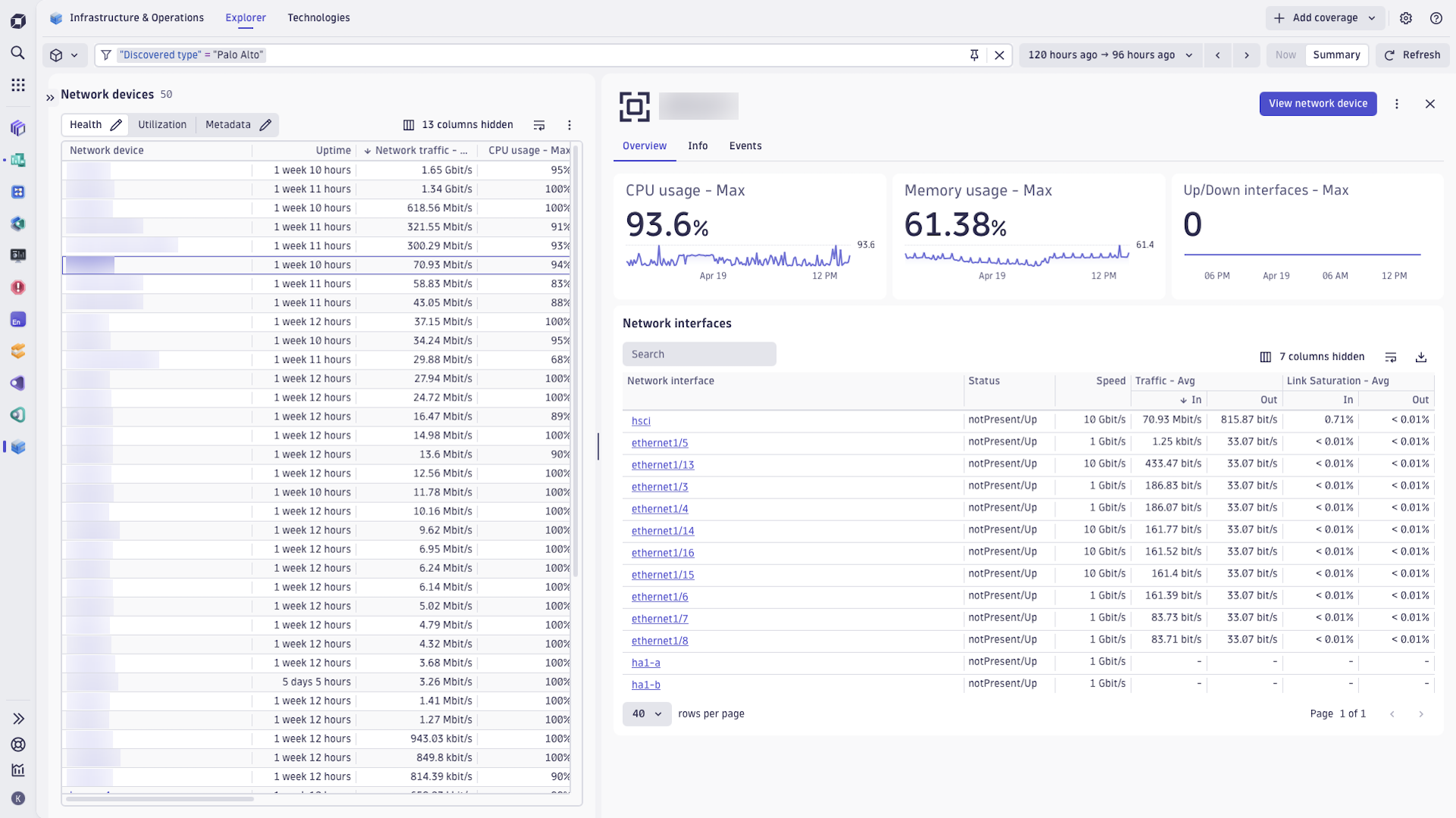Open the Info tab

coord(698,146)
